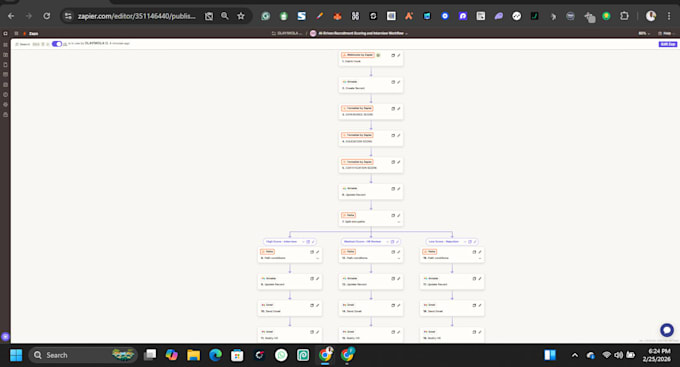Expand the Low Score Rejection path chevron

(465, 242)
